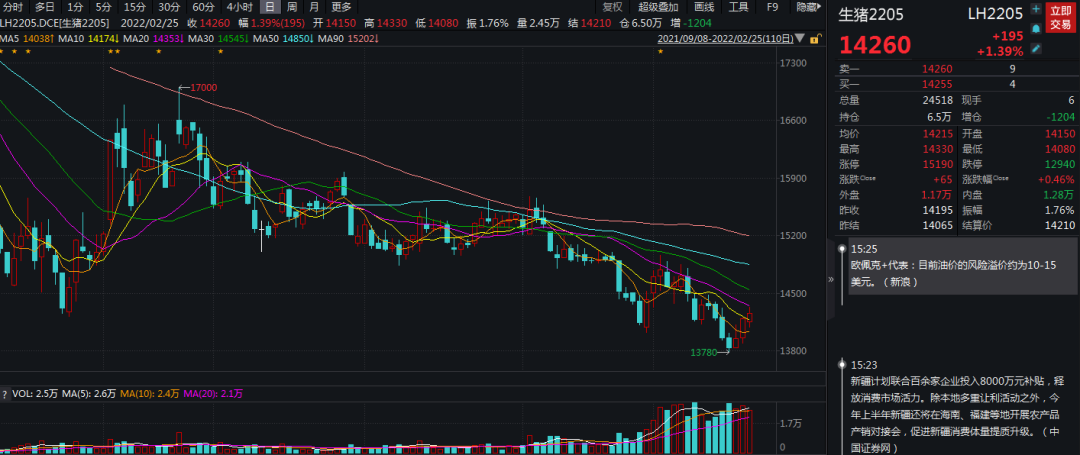This screenshot has height=455, width=1080.
Task: Click the MA20 14353 indicator label
Action: coord(156,38)
